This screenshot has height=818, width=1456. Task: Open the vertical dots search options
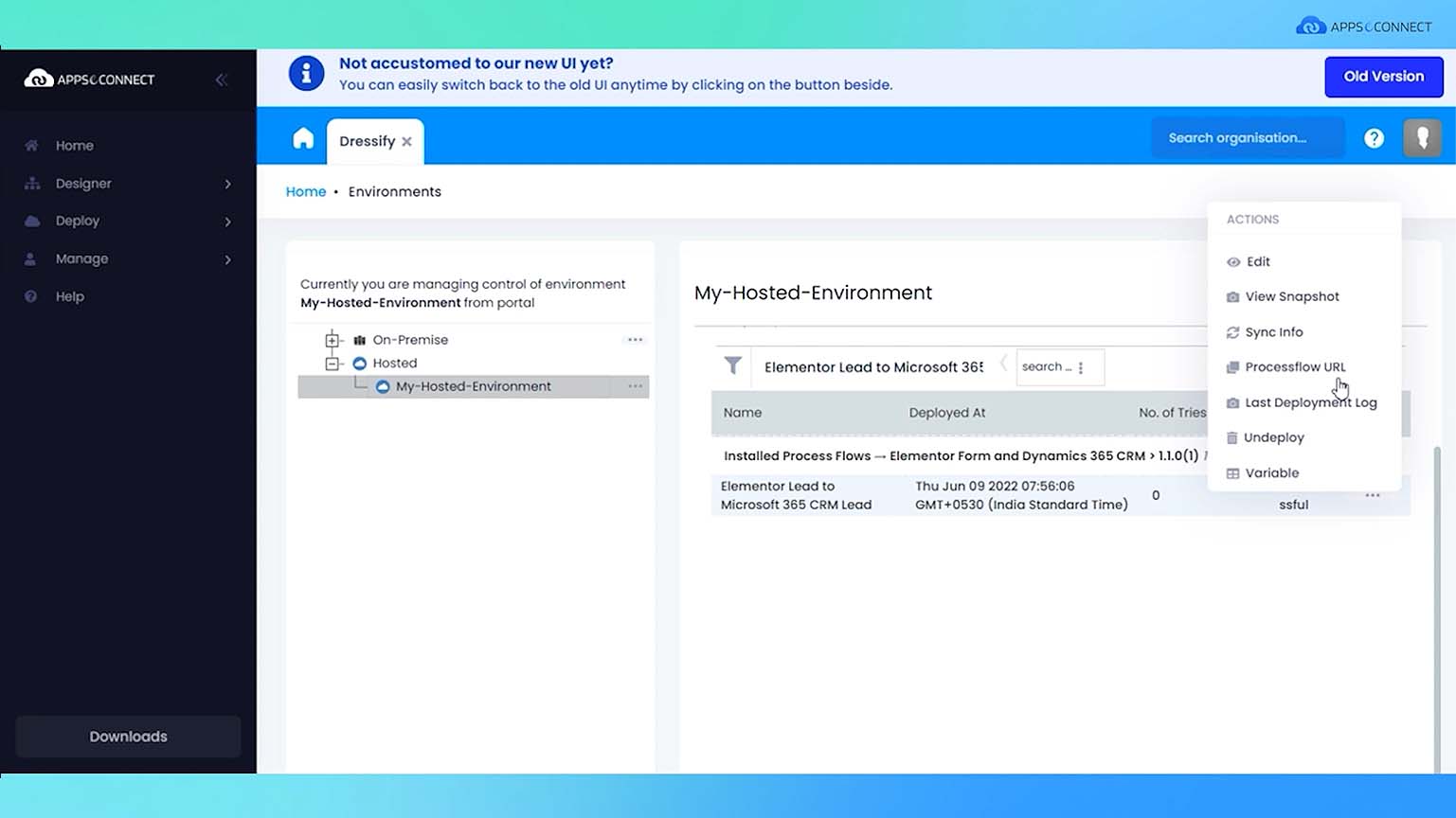(x=1081, y=367)
